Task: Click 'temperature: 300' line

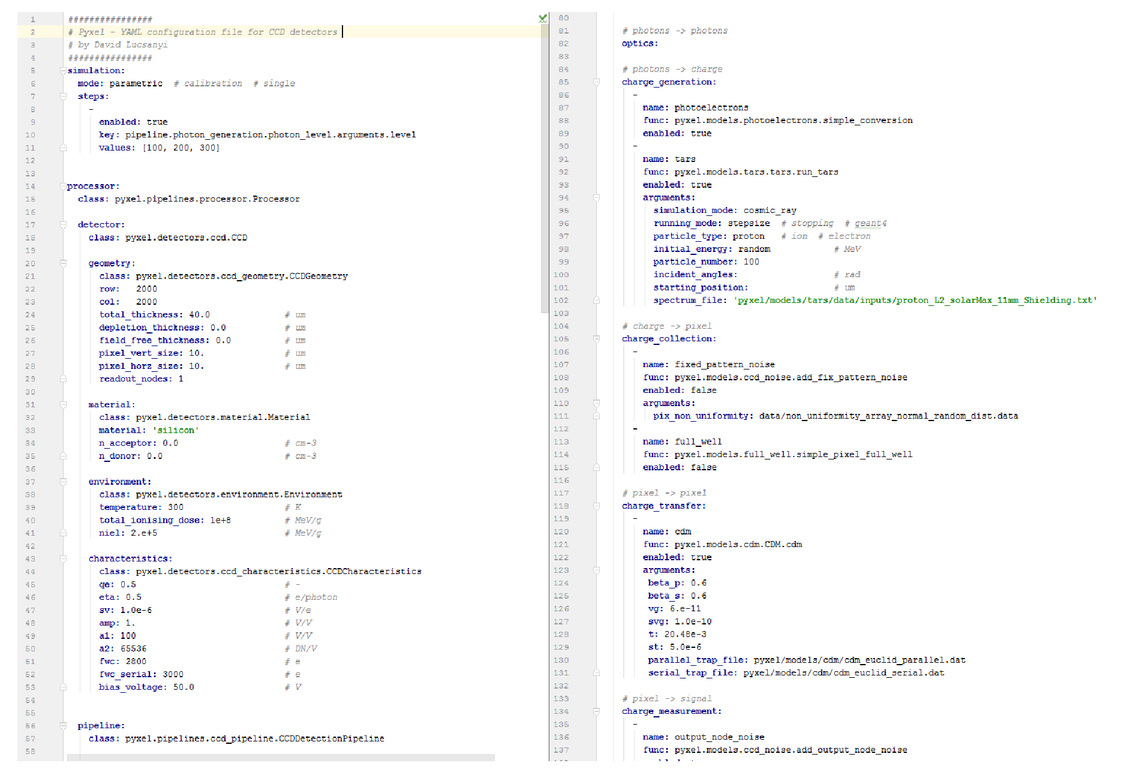Action: point(142,507)
